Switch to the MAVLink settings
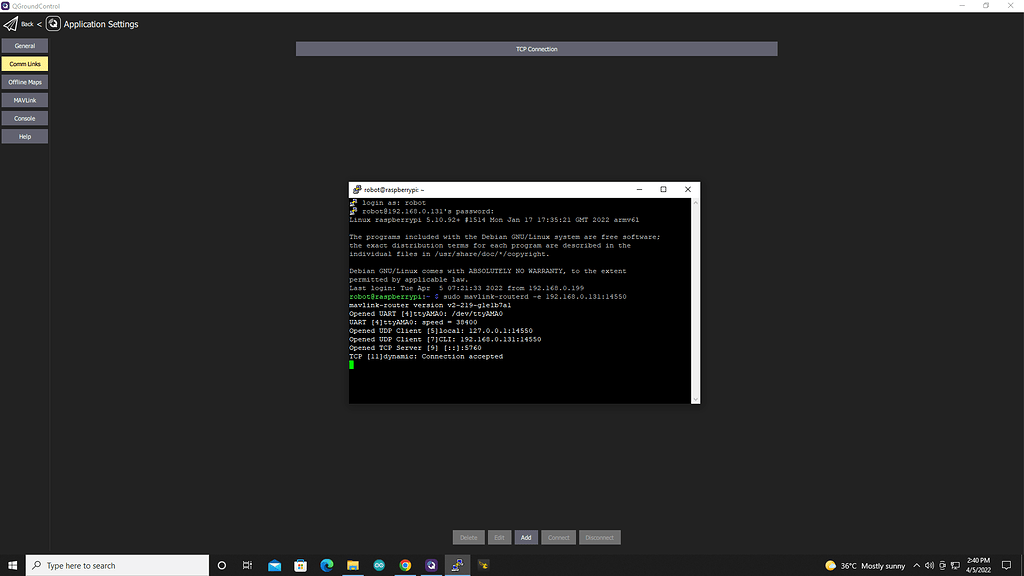1024x576 pixels. 25,100
